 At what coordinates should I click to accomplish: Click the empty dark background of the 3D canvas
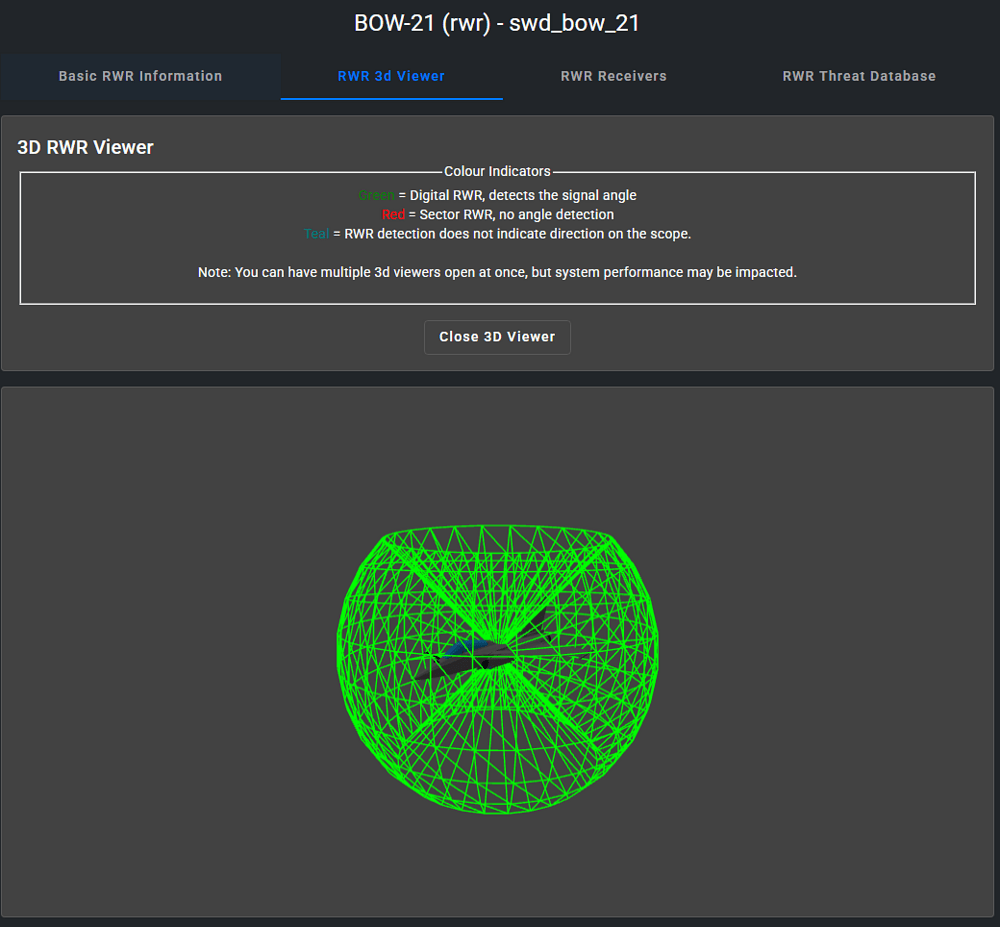click(160, 650)
